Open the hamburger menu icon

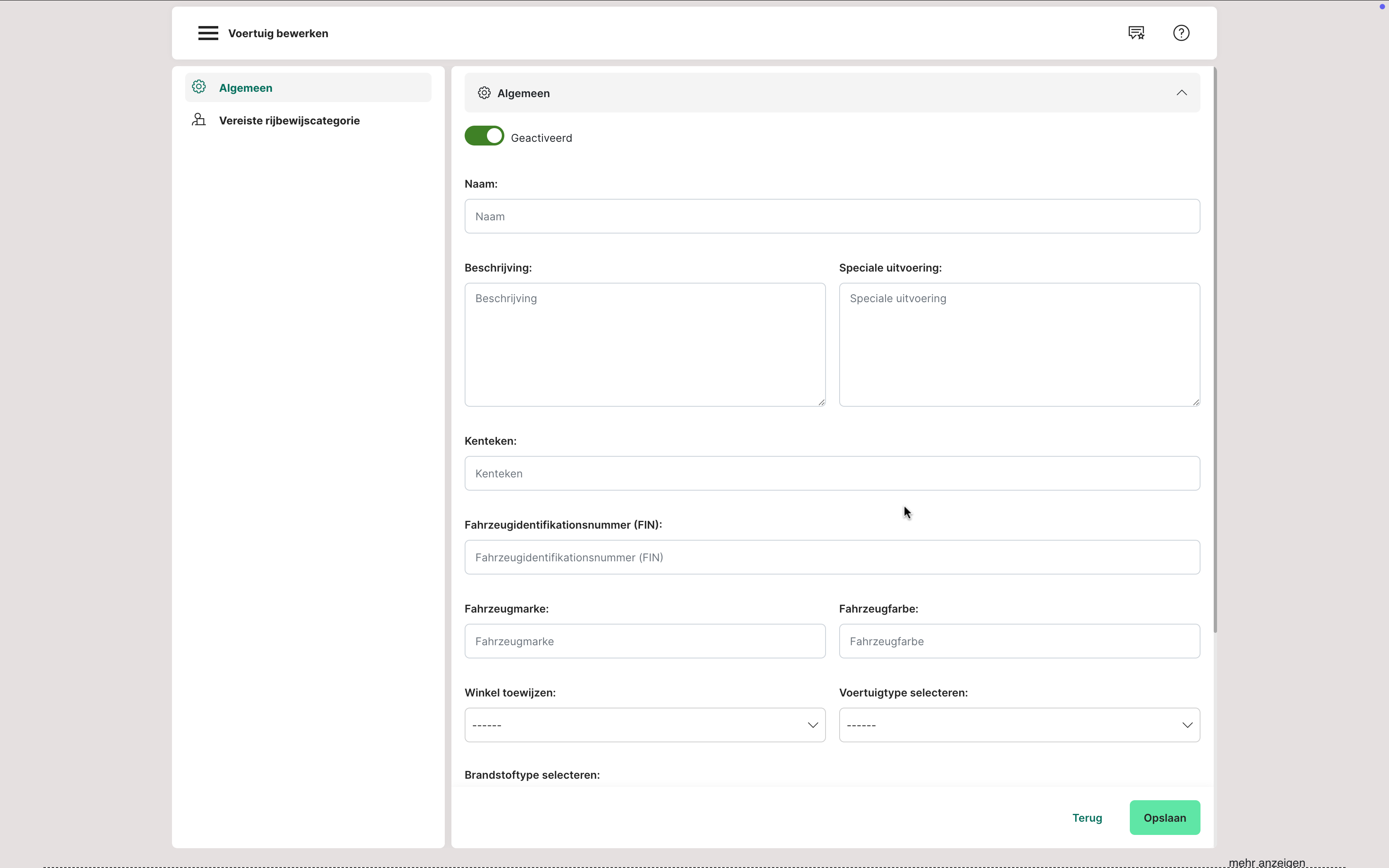click(208, 33)
